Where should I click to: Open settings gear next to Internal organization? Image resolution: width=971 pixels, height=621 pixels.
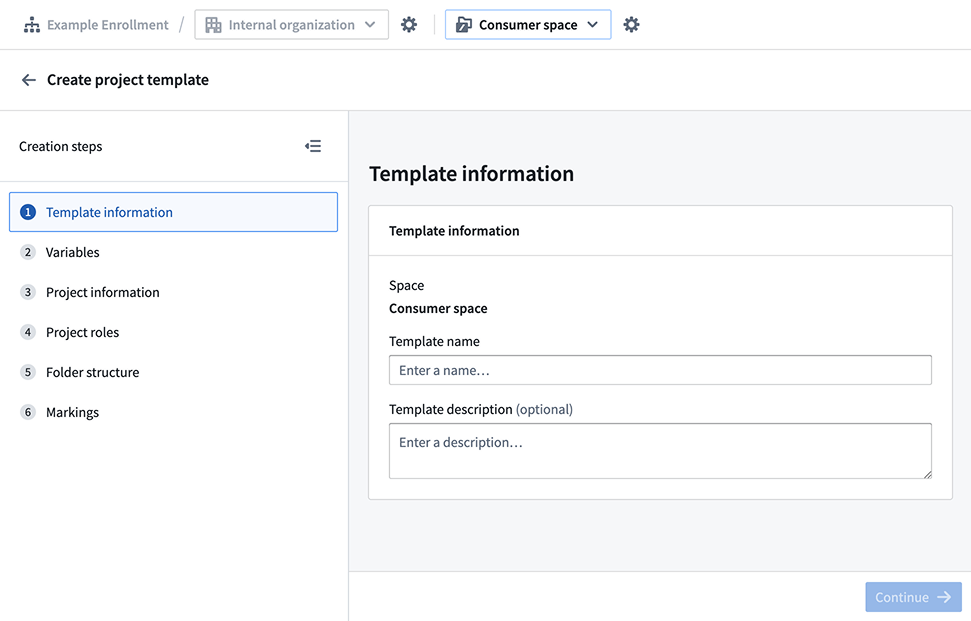[x=409, y=25]
